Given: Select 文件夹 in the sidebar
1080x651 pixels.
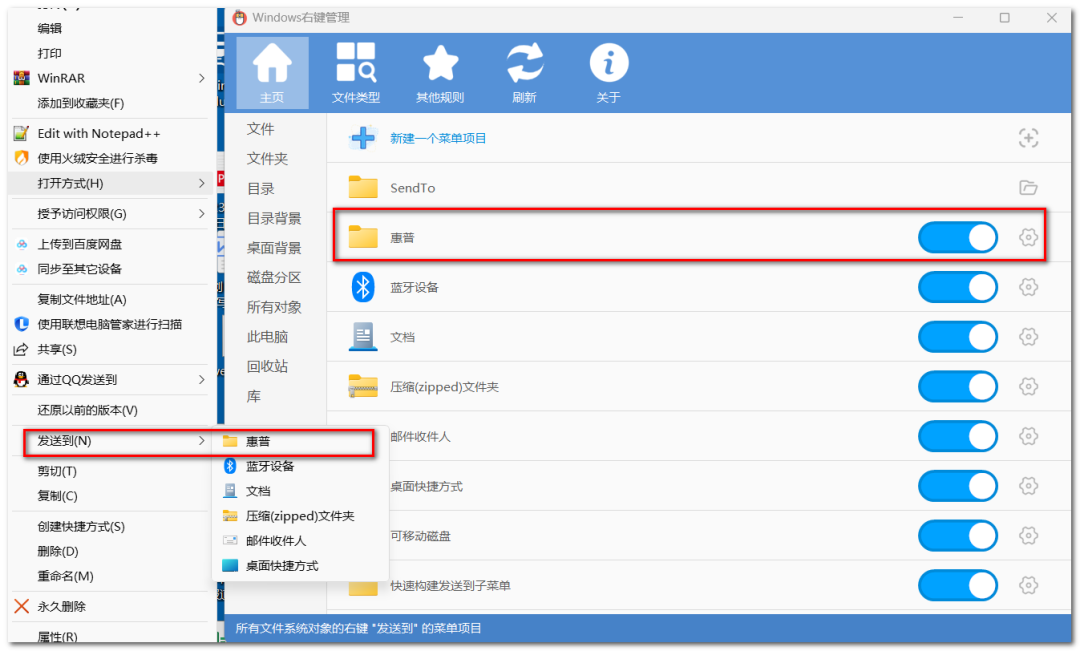Looking at the screenshot, I should point(267,158).
